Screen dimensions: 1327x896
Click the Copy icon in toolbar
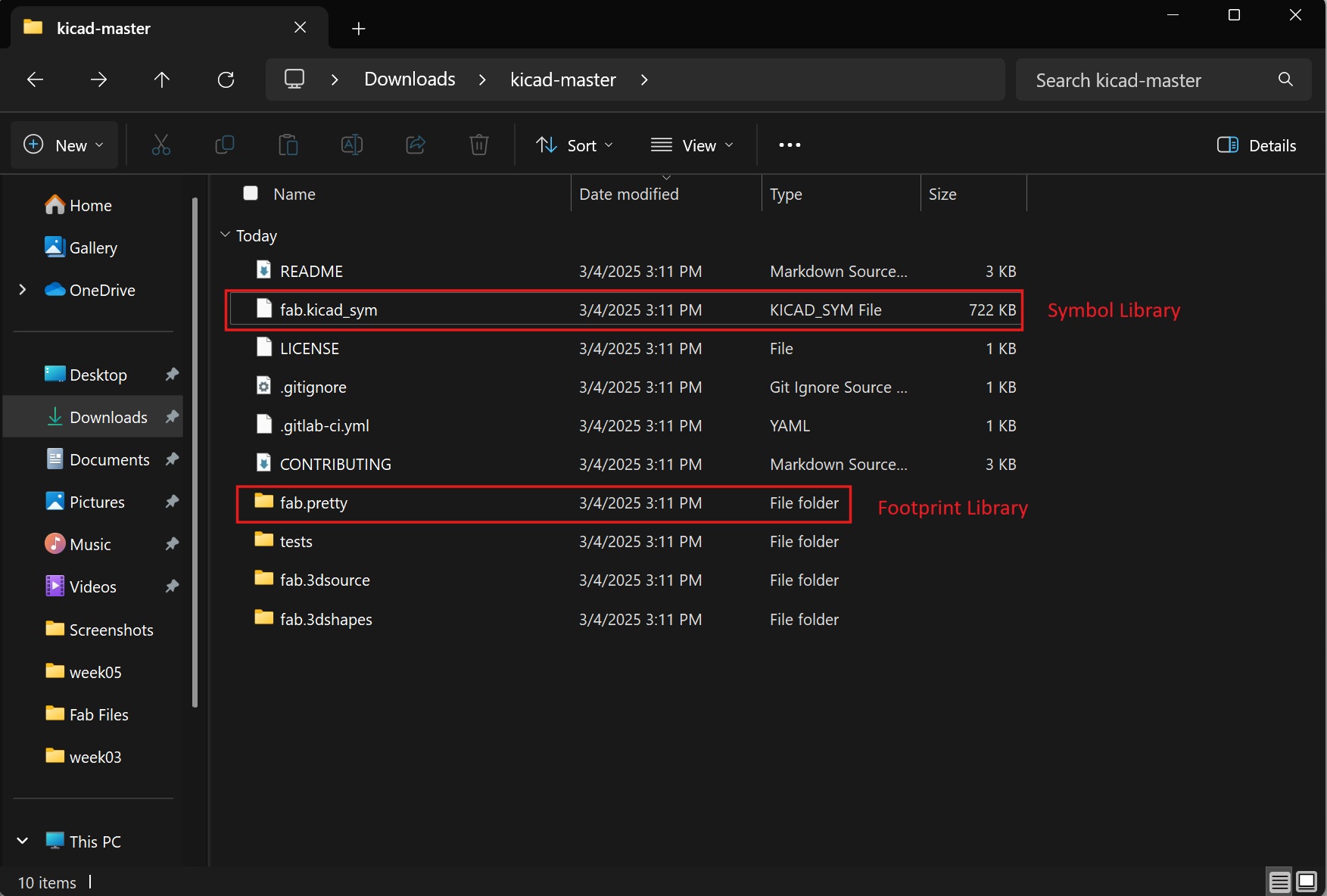point(225,145)
